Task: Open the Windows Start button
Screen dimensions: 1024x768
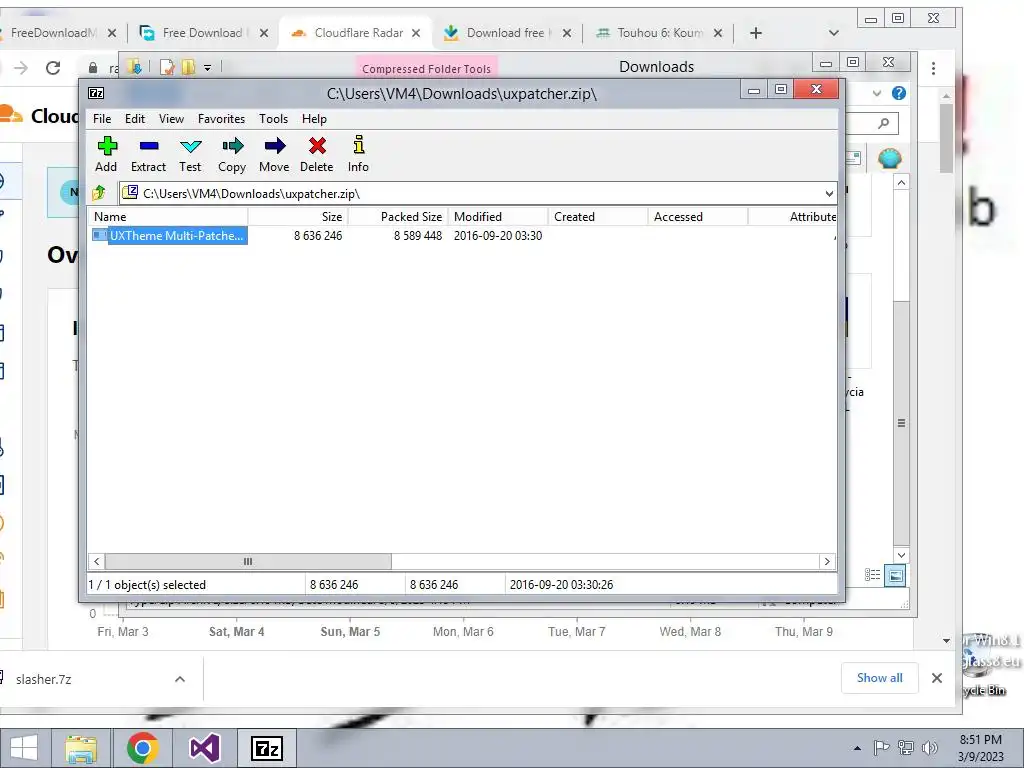Action: pyautogui.click(x=24, y=748)
